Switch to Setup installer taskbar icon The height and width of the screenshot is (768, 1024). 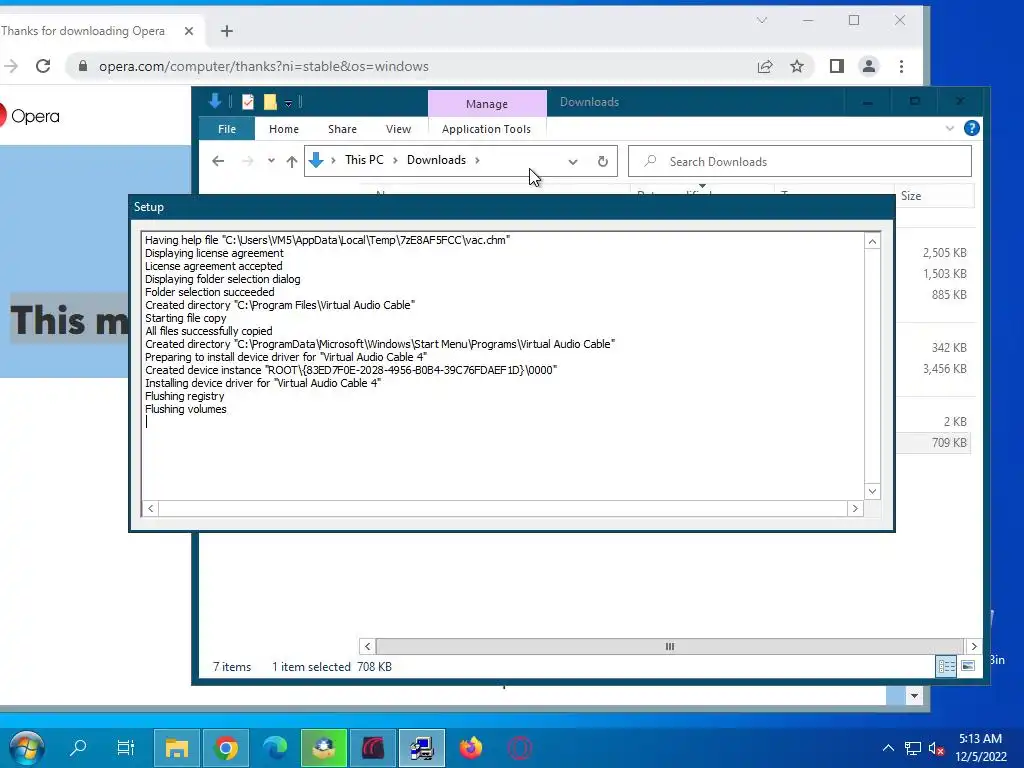coord(422,748)
